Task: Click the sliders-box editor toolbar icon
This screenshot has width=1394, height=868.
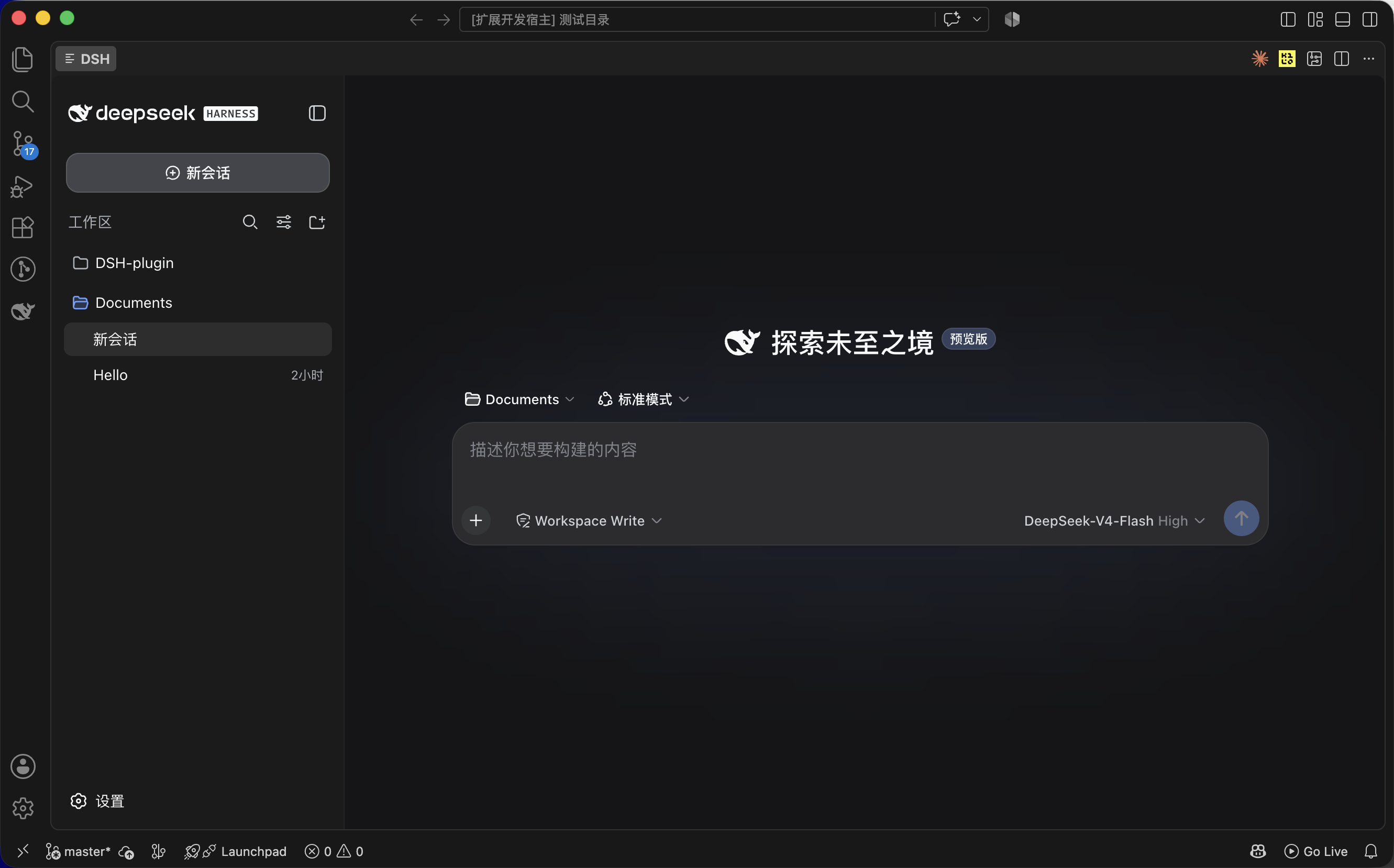Action: pyautogui.click(x=1314, y=59)
